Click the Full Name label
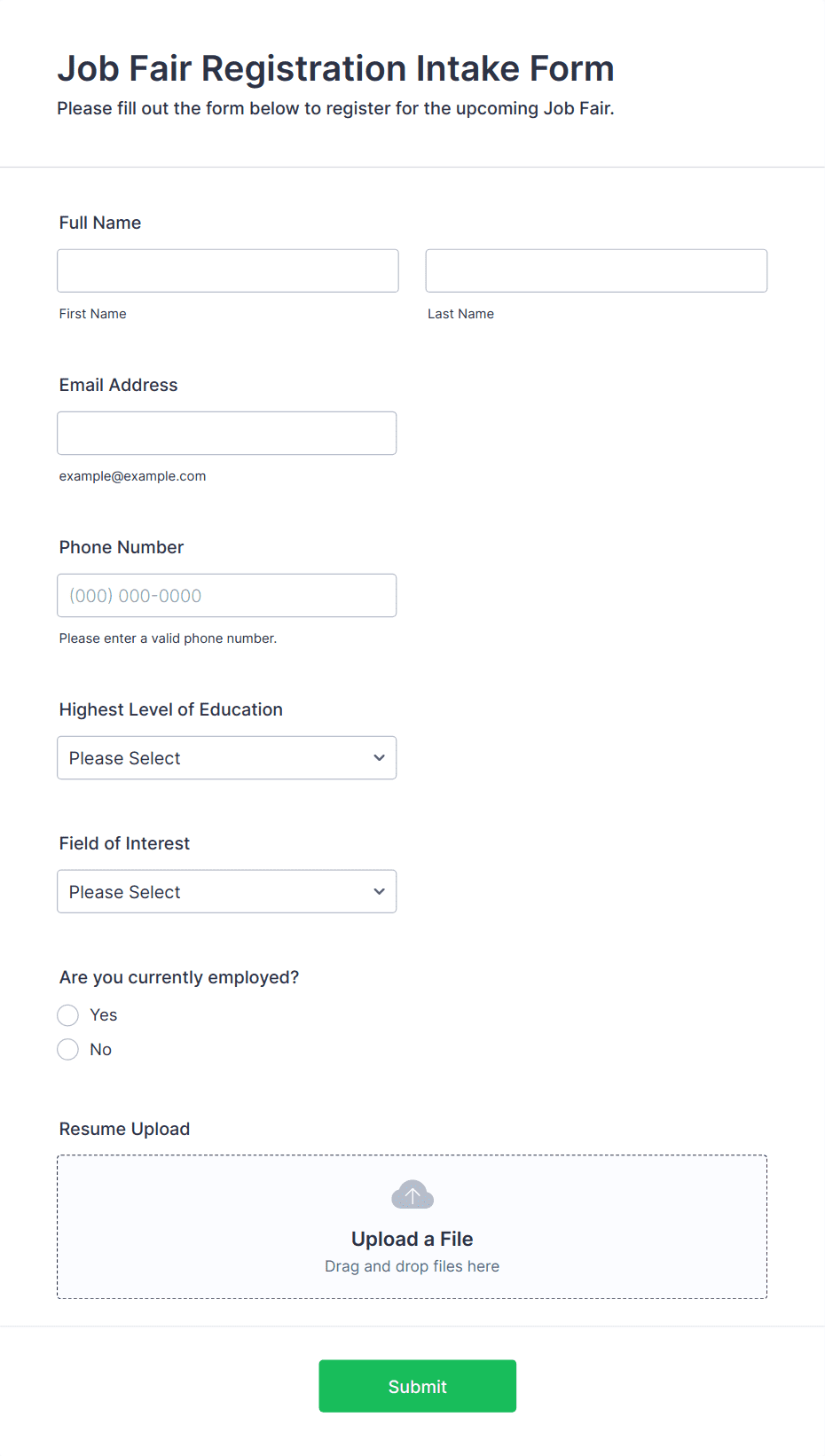This screenshot has width=825, height=1456. [100, 223]
